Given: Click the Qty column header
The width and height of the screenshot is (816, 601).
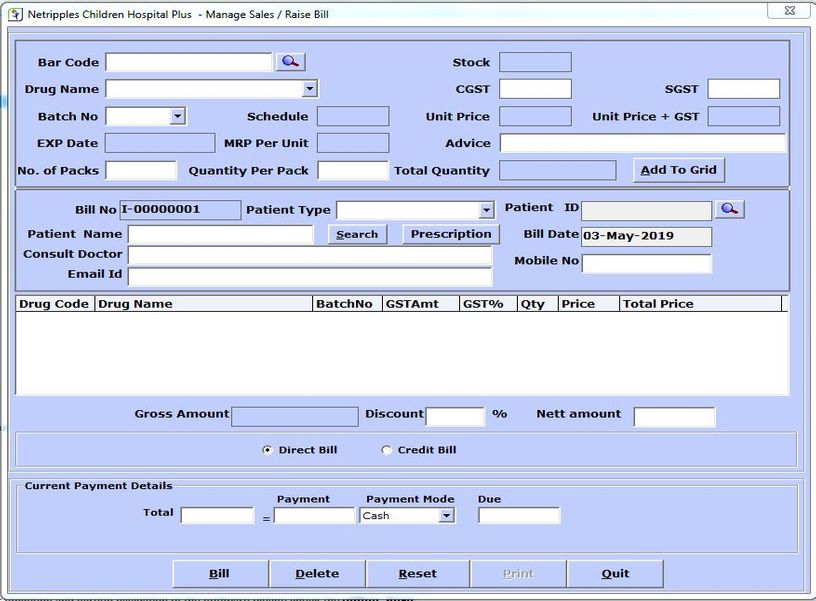Looking at the screenshot, I should pos(538,304).
